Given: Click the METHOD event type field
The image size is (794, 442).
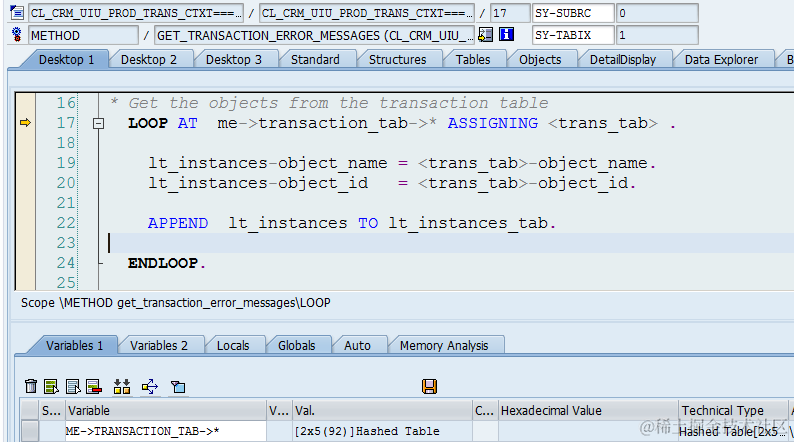Looking at the screenshot, I should [84, 35].
